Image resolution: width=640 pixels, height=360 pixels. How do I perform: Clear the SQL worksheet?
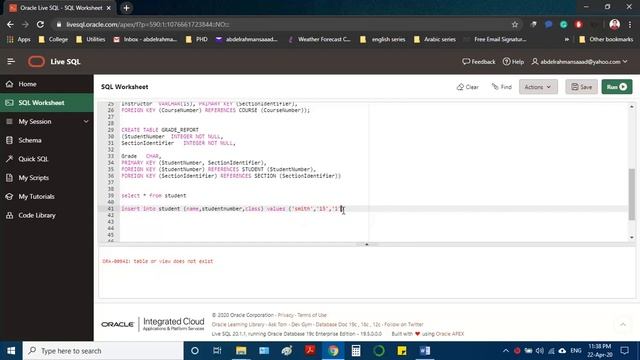[468, 87]
